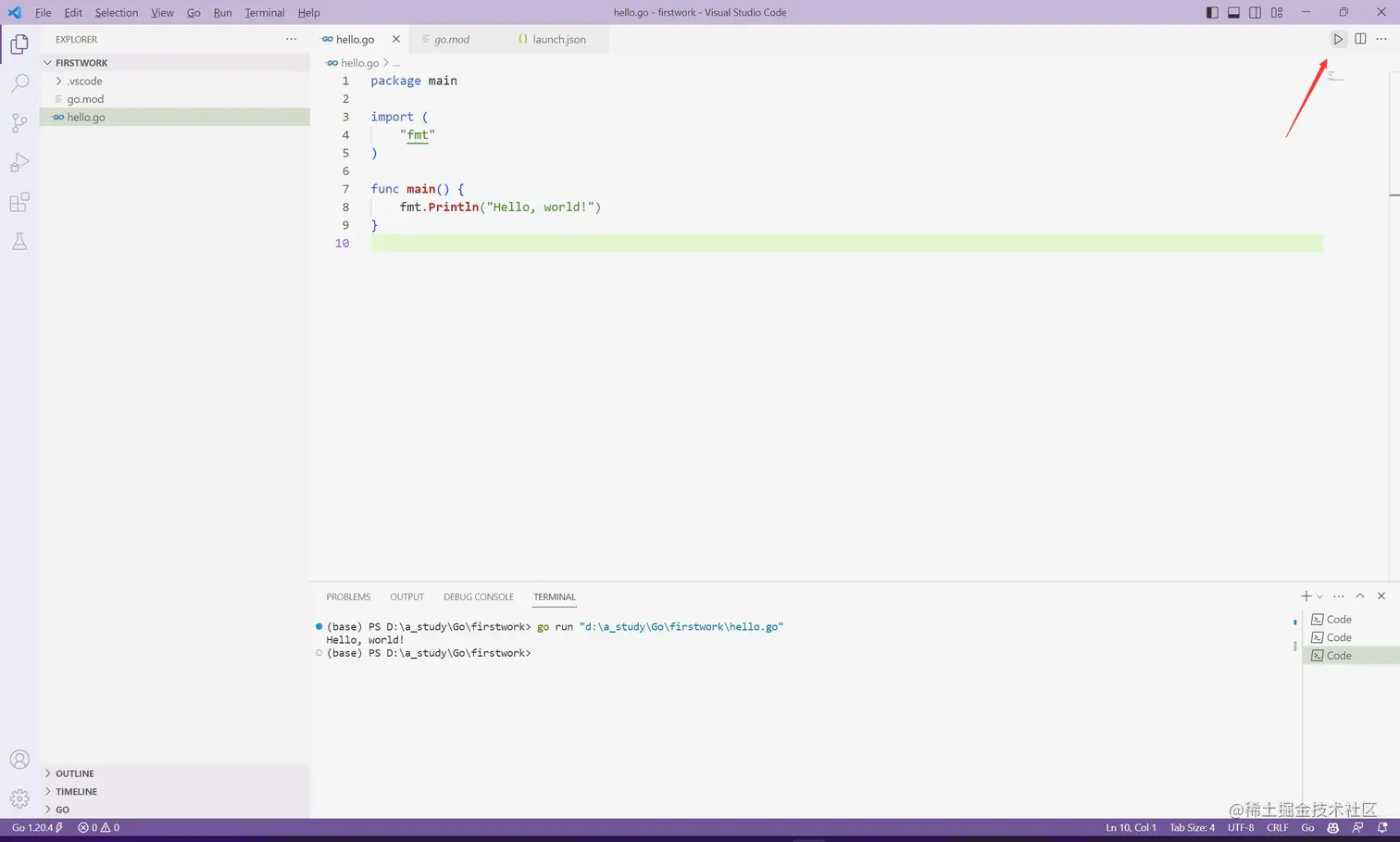The width and height of the screenshot is (1400, 842).
Task: Open the Go menu
Action: point(194,12)
